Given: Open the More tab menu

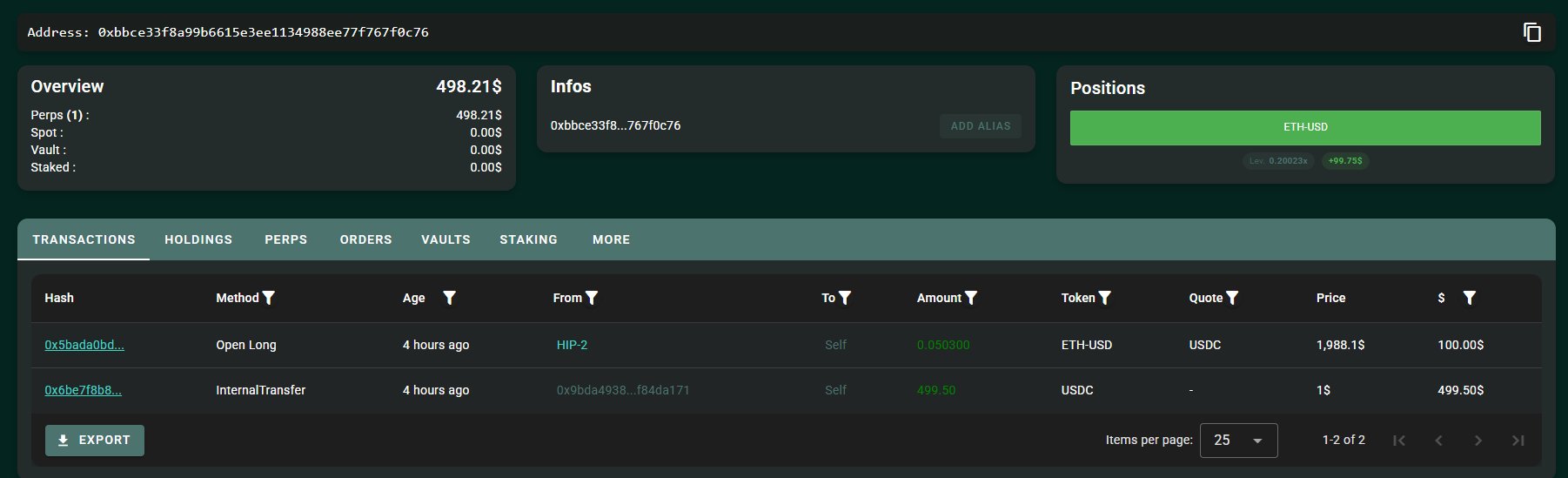Looking at the screenshot, I should 611,239.
